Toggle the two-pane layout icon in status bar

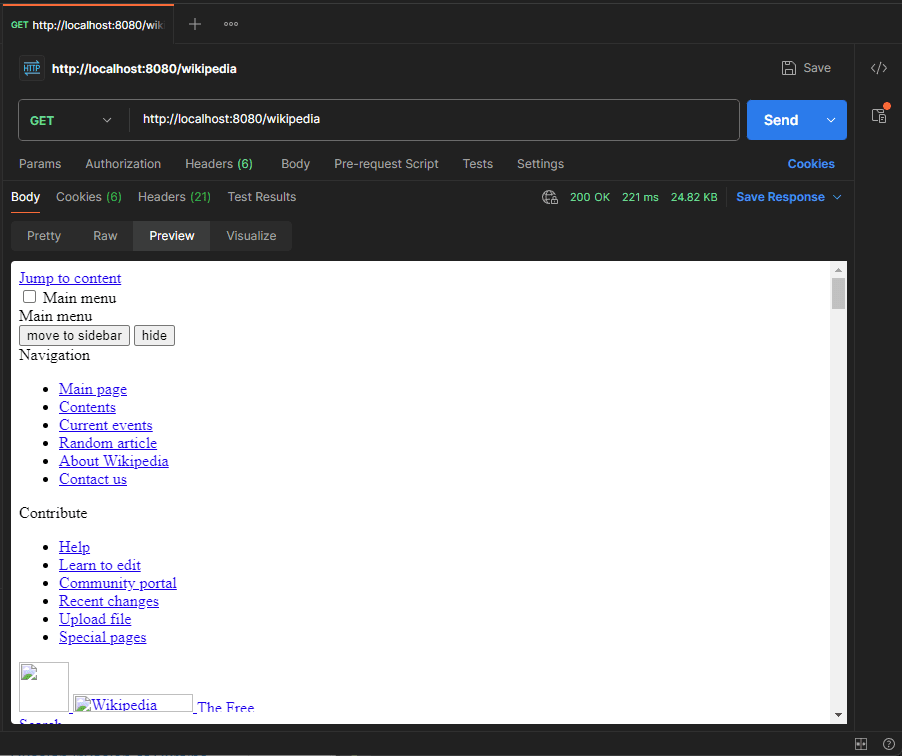point(861,744)
